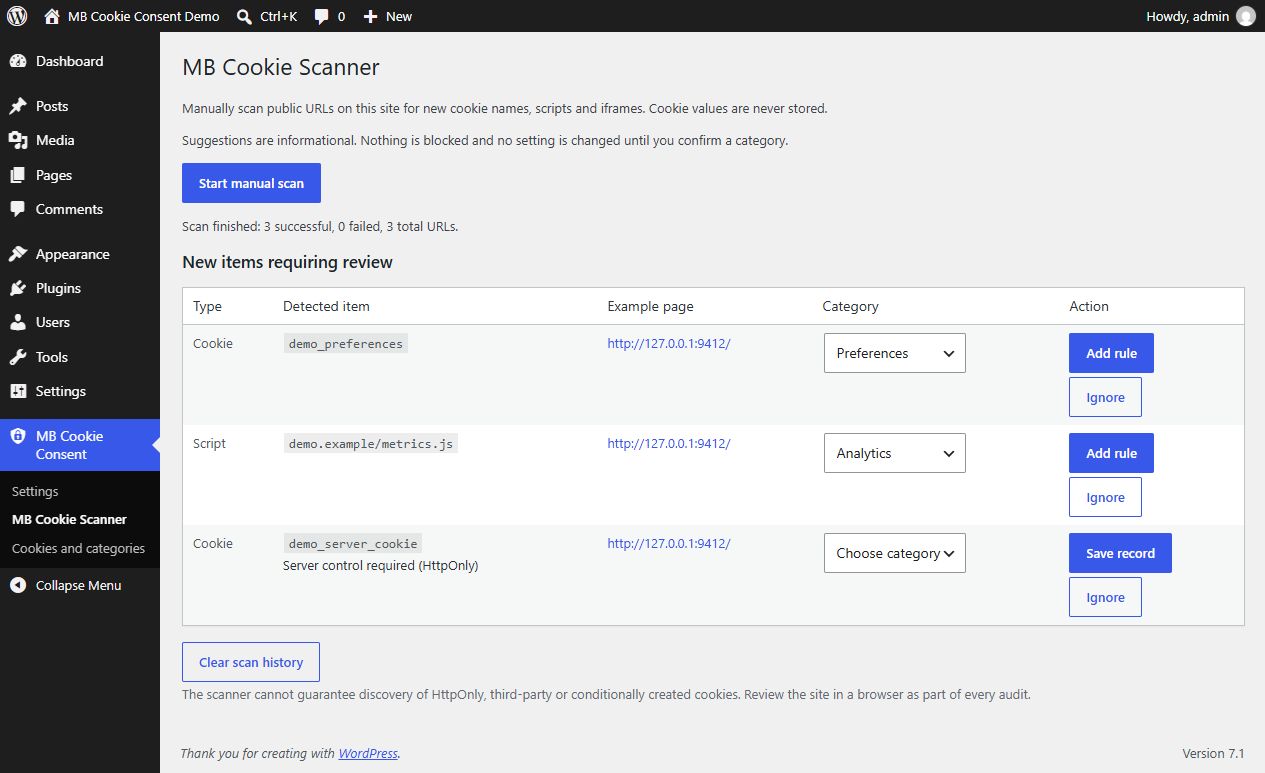1265x773 pixels.
Task: Go to Posts menu item
Action: click(x=80, y=106)
